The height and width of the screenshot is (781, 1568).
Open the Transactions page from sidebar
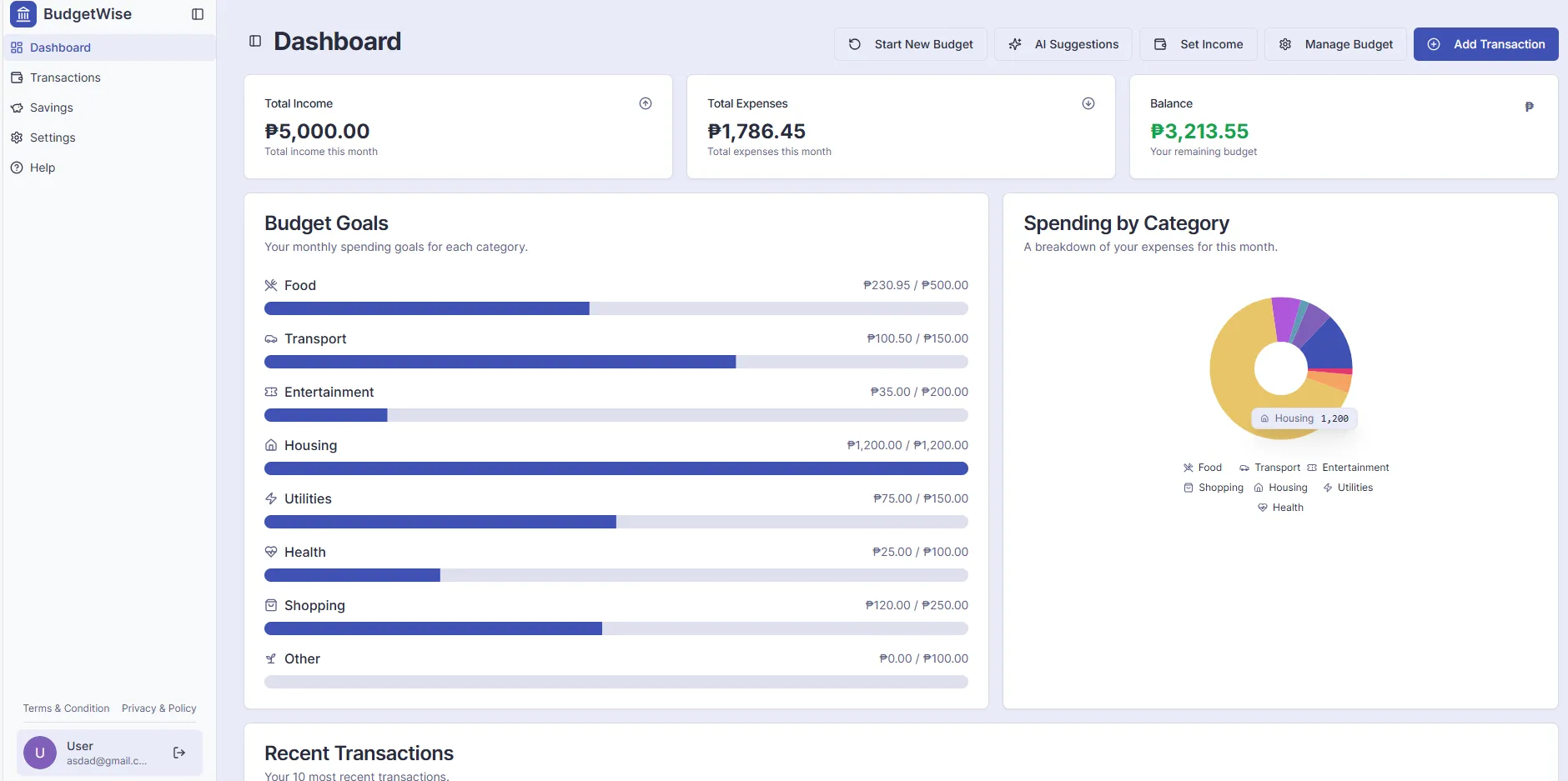pos(65,78)
